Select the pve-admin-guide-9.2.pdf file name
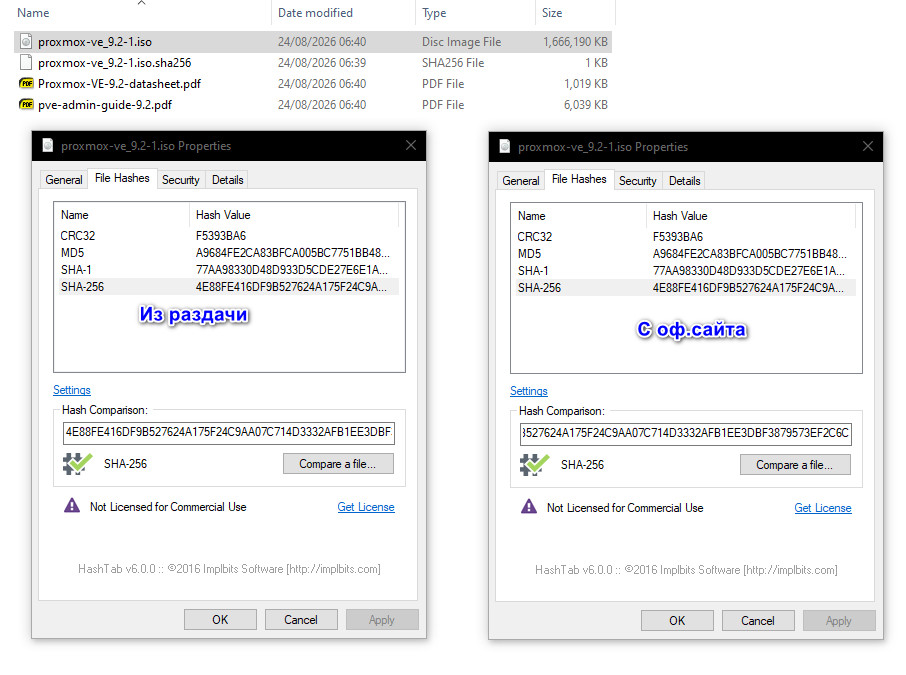The width and height of the screenshot is (906, 675). pyautogui.click(x=105, y=105)
